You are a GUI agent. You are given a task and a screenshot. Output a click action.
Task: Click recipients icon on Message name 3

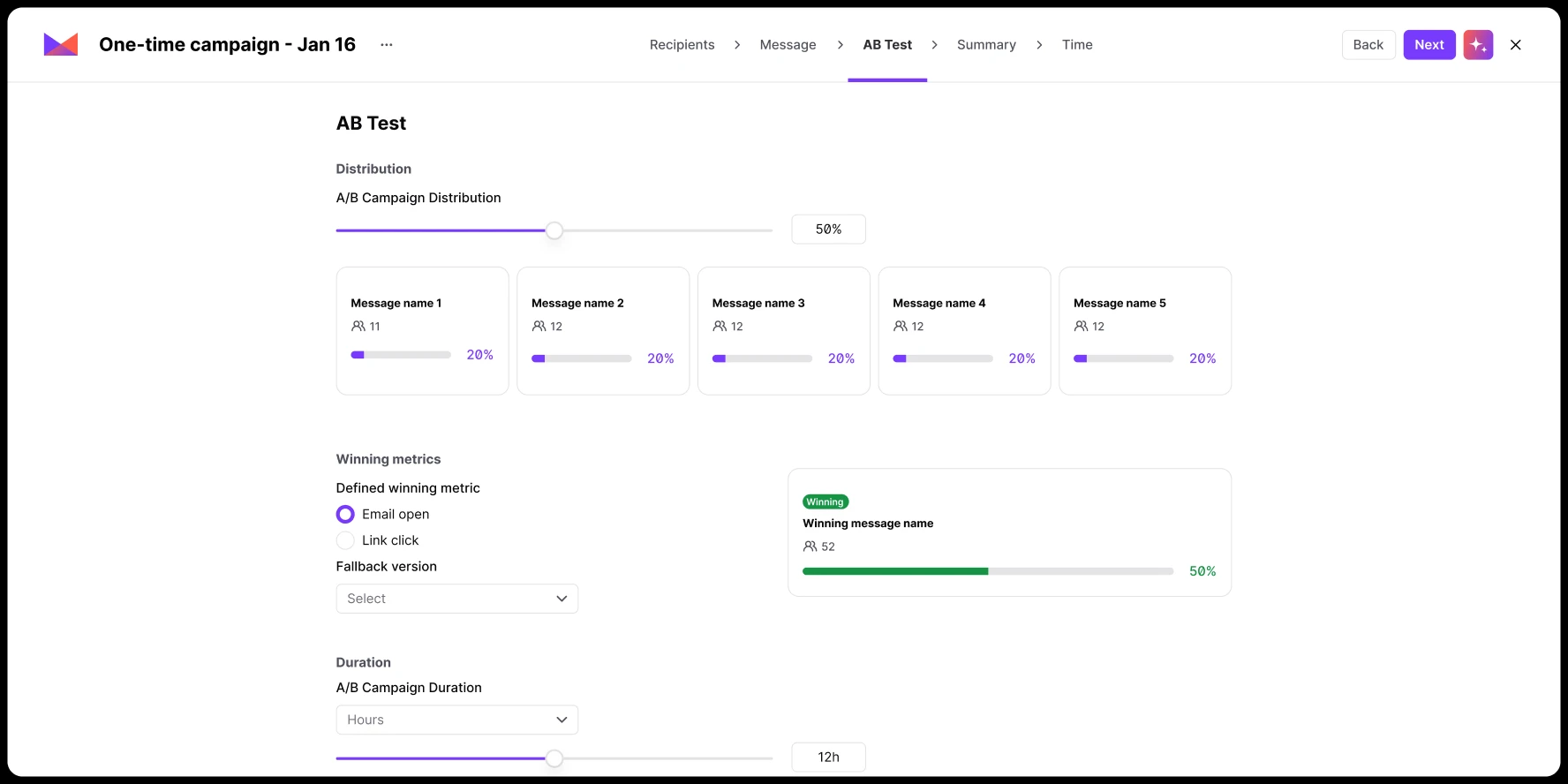[720, 326]
